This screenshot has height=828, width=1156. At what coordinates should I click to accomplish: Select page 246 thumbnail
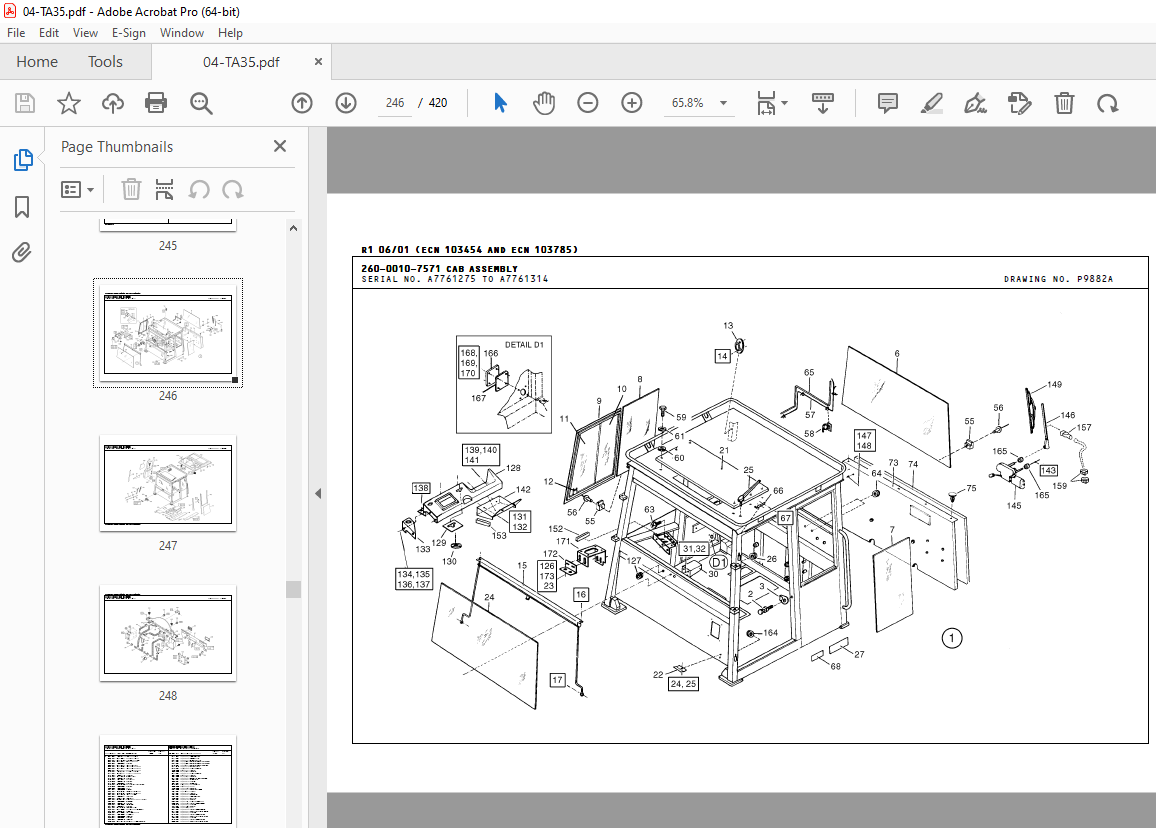(x=168, y=333)
